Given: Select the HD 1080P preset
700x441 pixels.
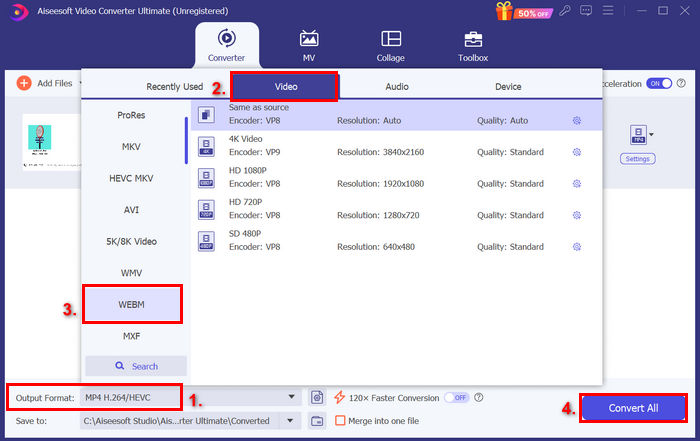Looking at the screenshot, I should coord(396,177).
